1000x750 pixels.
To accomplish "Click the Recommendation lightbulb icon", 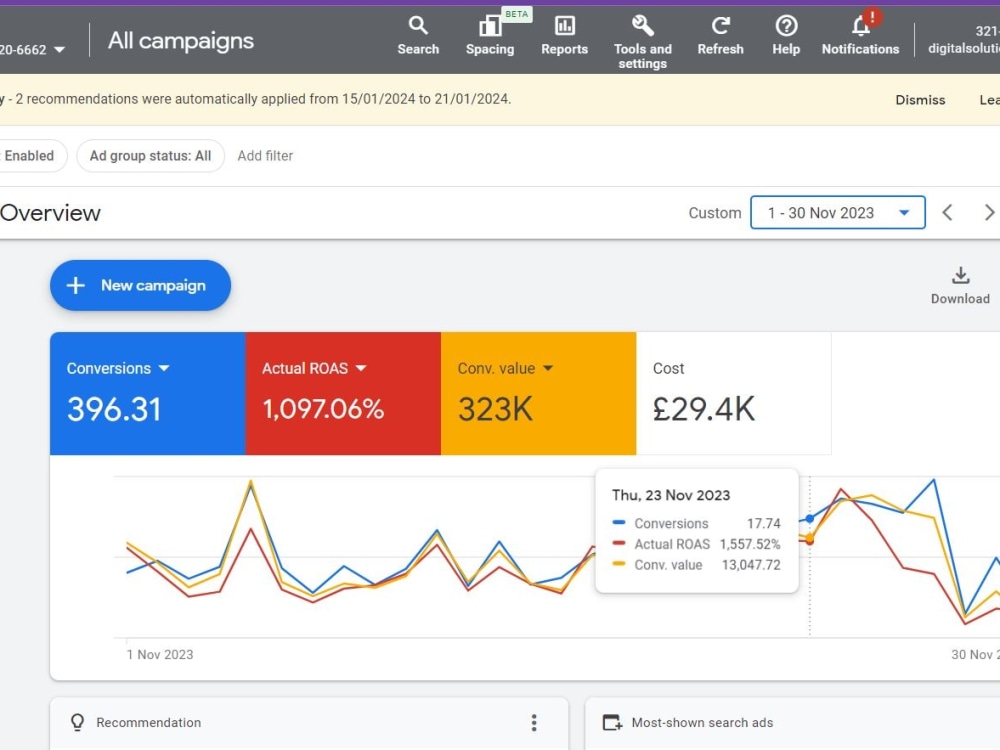I will [x=77, y=722].
